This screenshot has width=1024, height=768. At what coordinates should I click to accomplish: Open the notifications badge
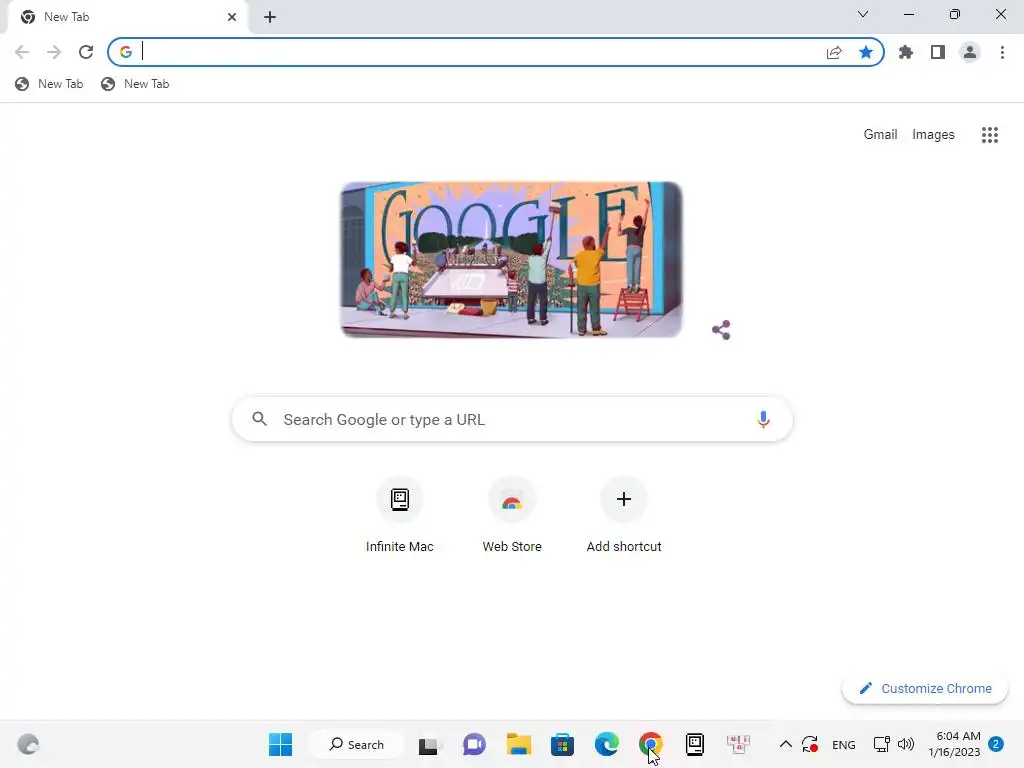pos(996,744)
